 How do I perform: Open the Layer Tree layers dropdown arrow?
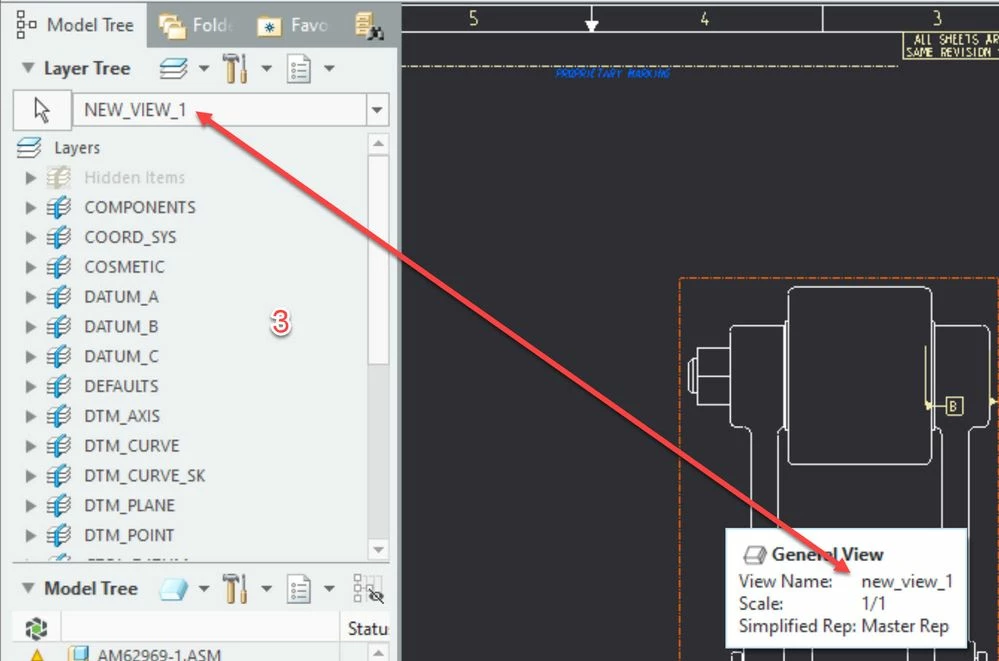pos(204,68)
